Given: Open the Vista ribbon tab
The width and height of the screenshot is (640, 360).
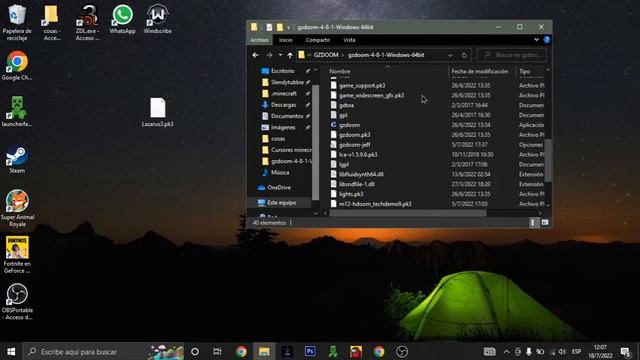Looking at the screenshot, I should (349, 40).
